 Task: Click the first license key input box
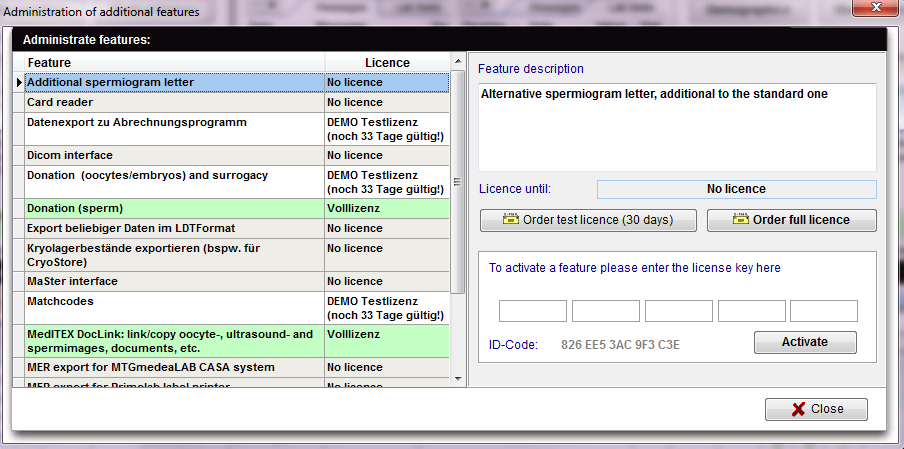533,311
